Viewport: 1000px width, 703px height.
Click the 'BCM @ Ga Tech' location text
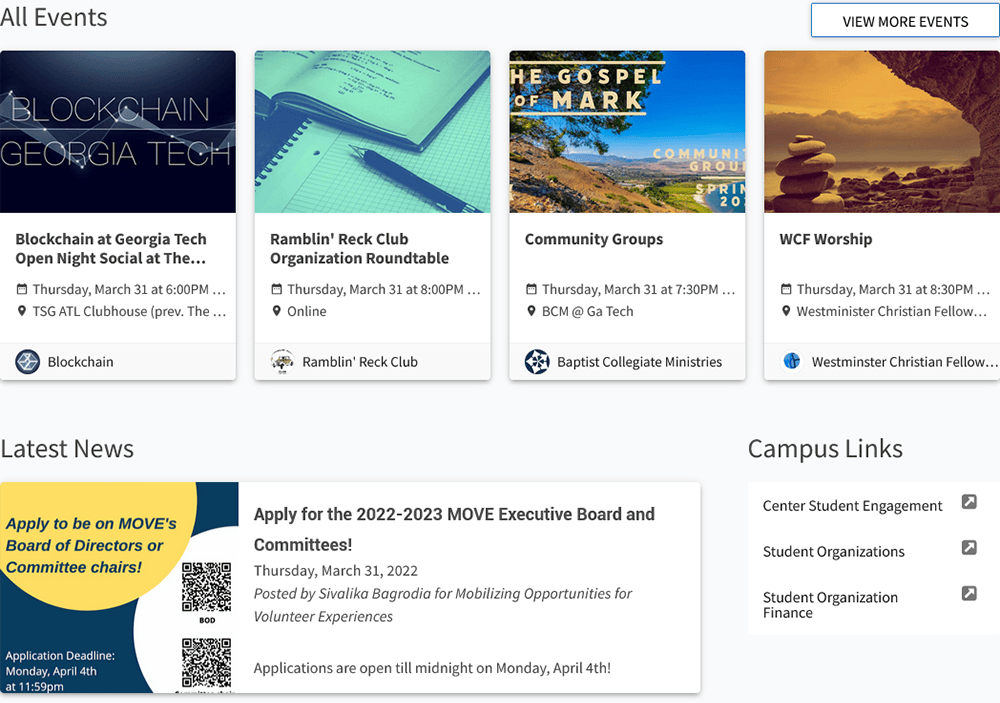point(587,311)
